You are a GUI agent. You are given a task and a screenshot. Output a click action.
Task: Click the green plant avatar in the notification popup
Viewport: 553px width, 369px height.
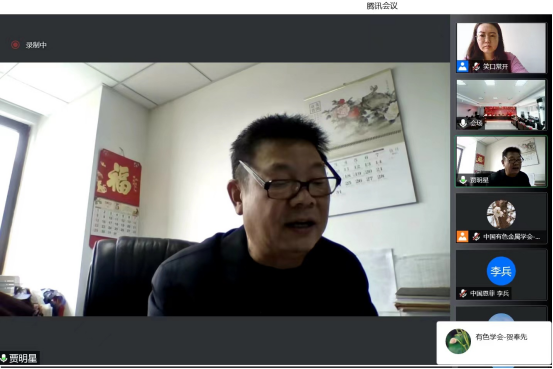458,341
